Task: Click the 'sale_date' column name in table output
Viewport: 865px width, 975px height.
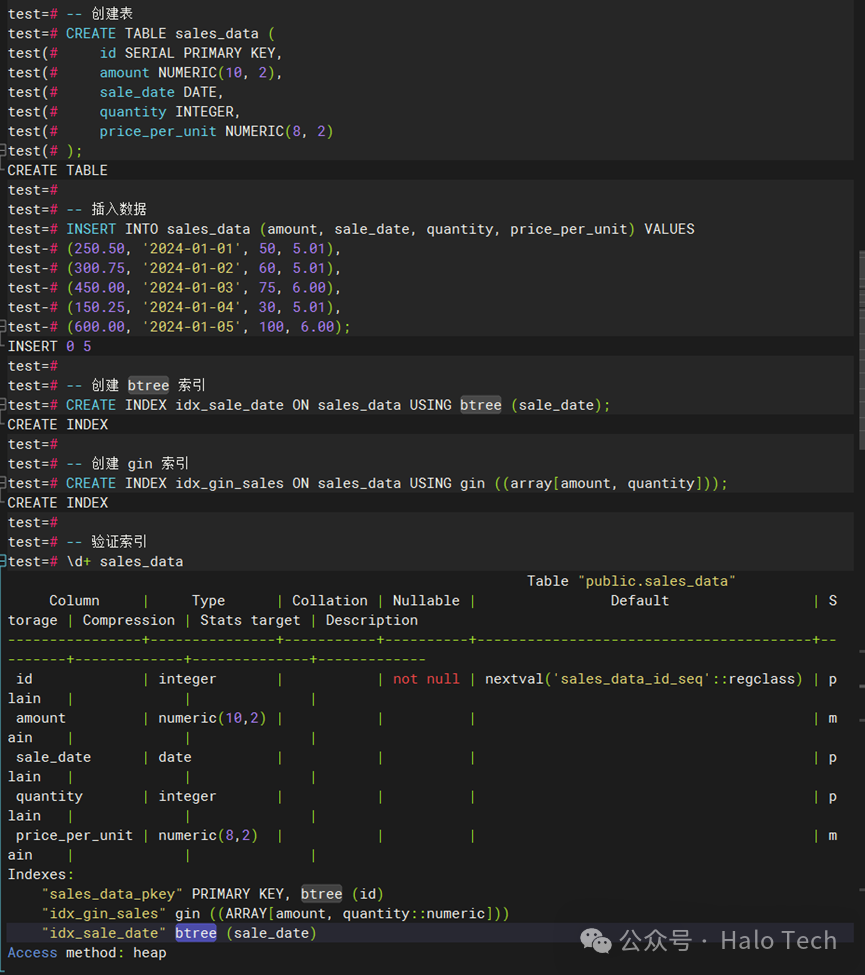Action: 53,757
